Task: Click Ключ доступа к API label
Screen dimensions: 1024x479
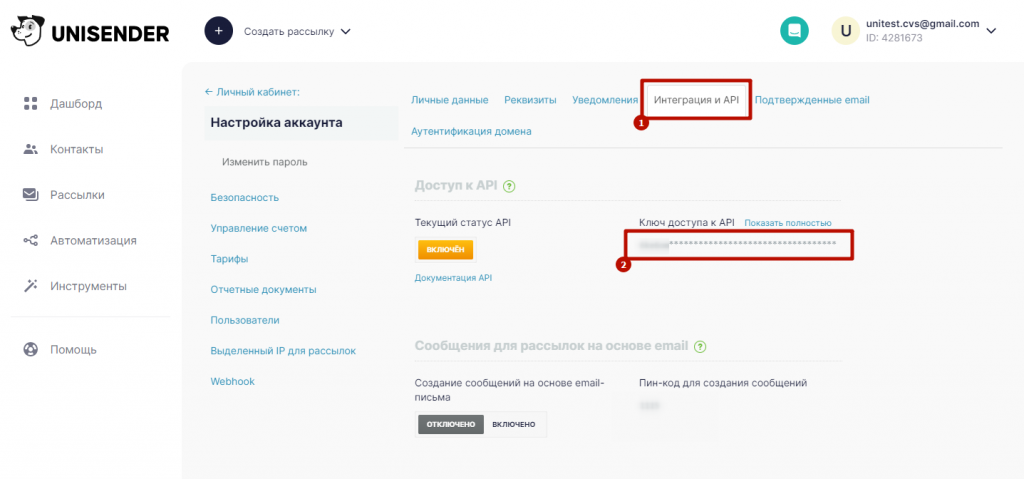Action: 687,223
